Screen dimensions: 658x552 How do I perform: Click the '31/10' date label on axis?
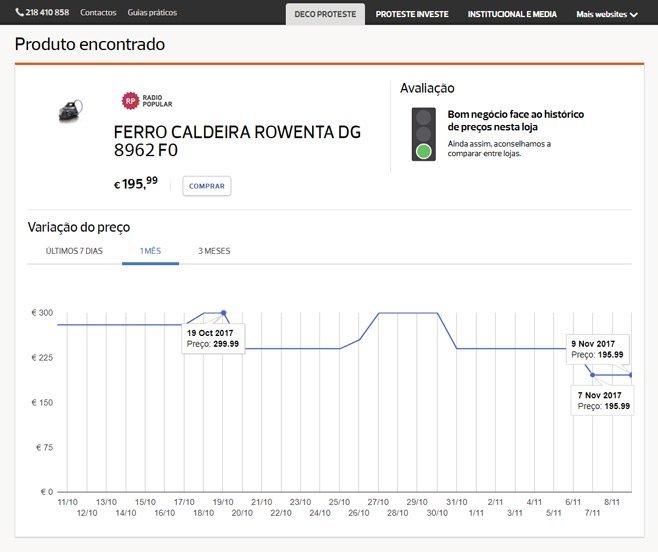(457, 502)
